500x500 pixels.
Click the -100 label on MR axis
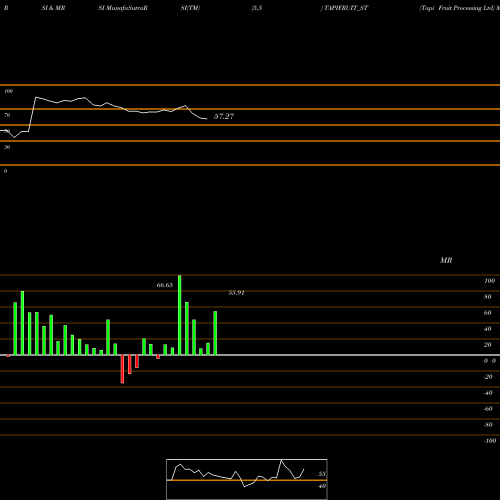pos(490,441)
